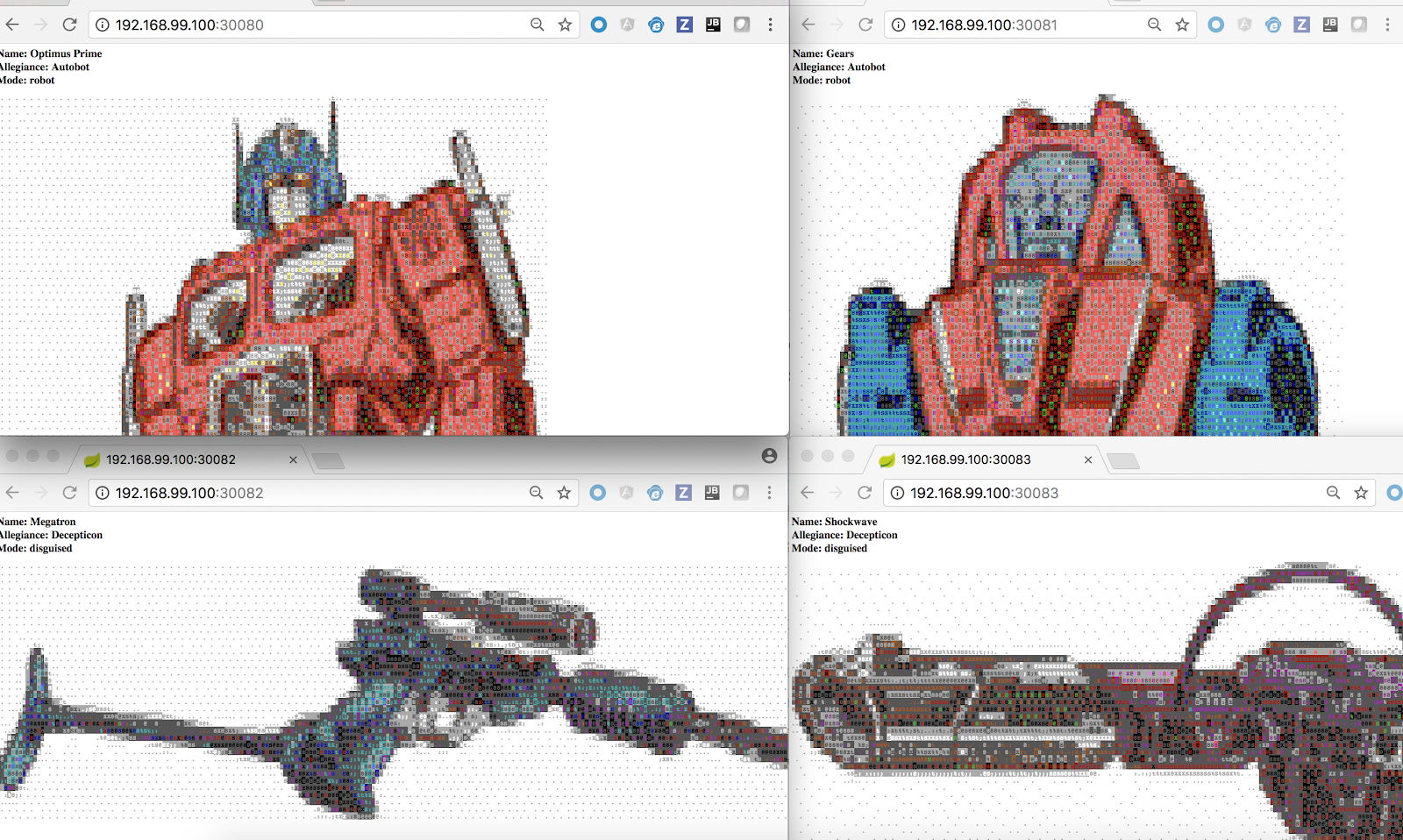Click the 'Name: Megatron' text

point(38,522)
